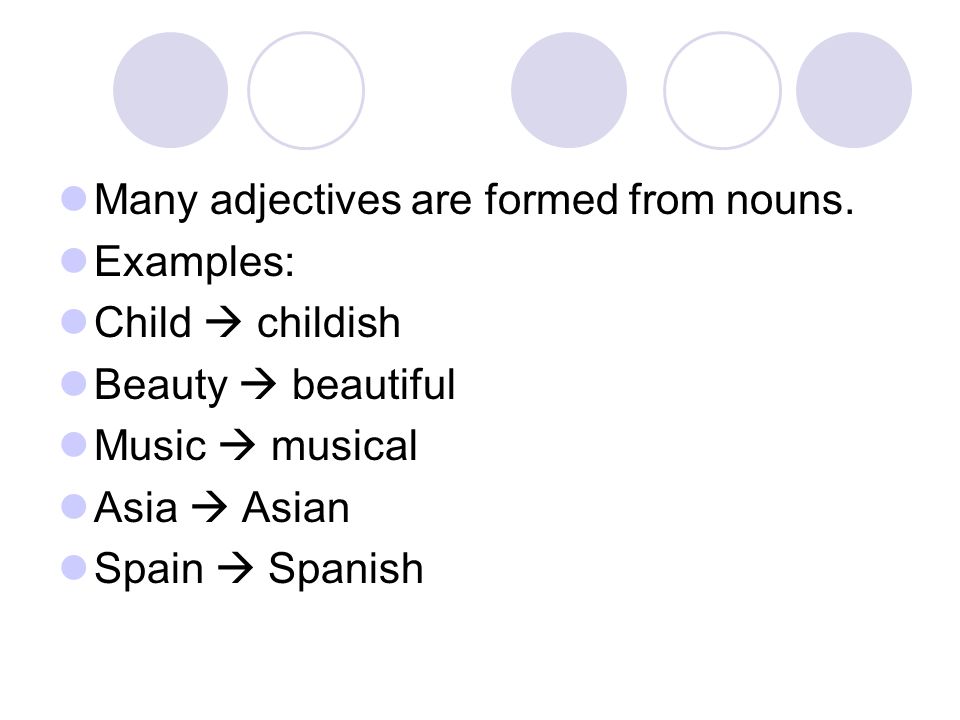Click the arrow between Beauty and beautiful

259,384
